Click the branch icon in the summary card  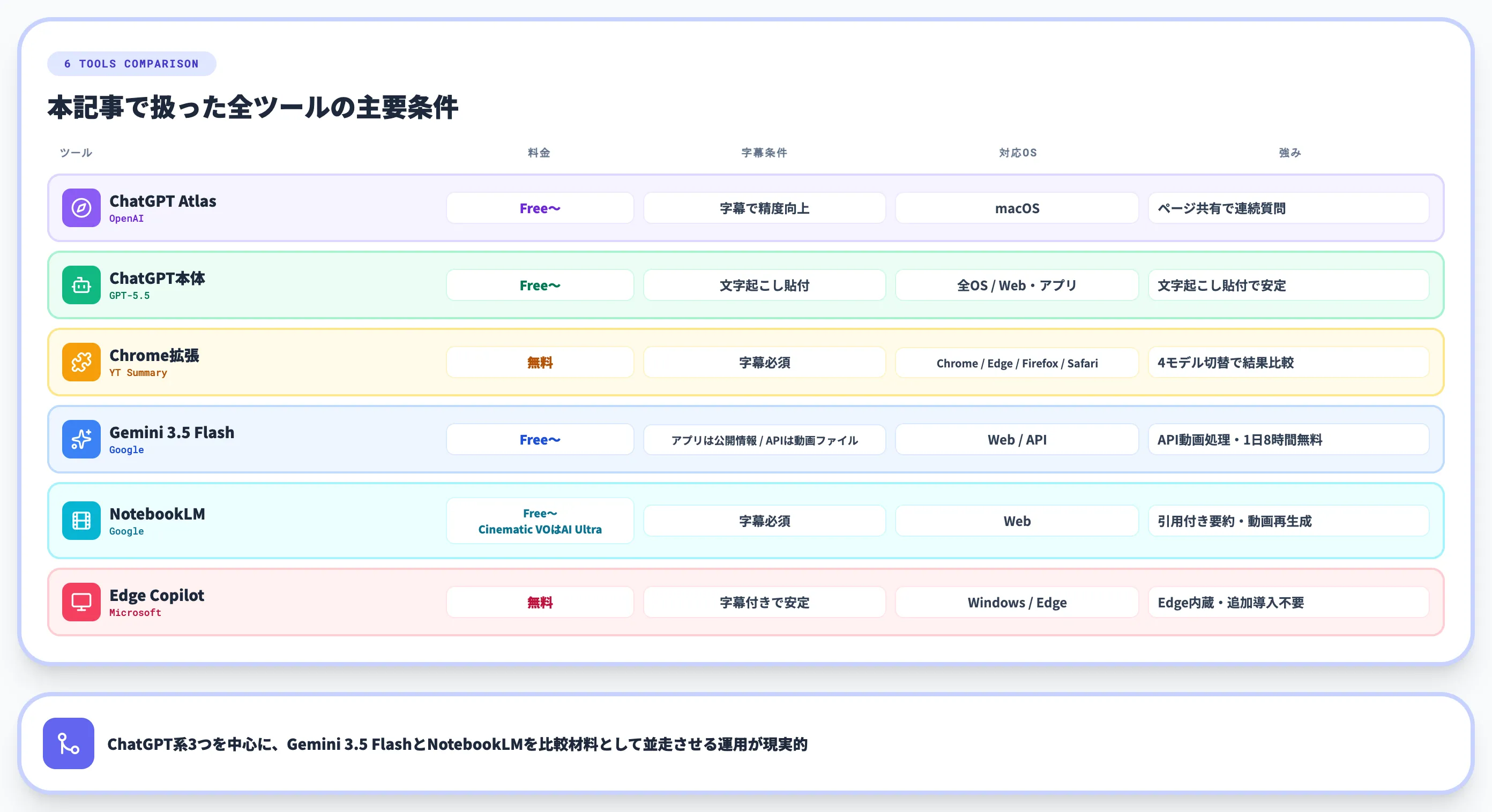tap(69, 743)
